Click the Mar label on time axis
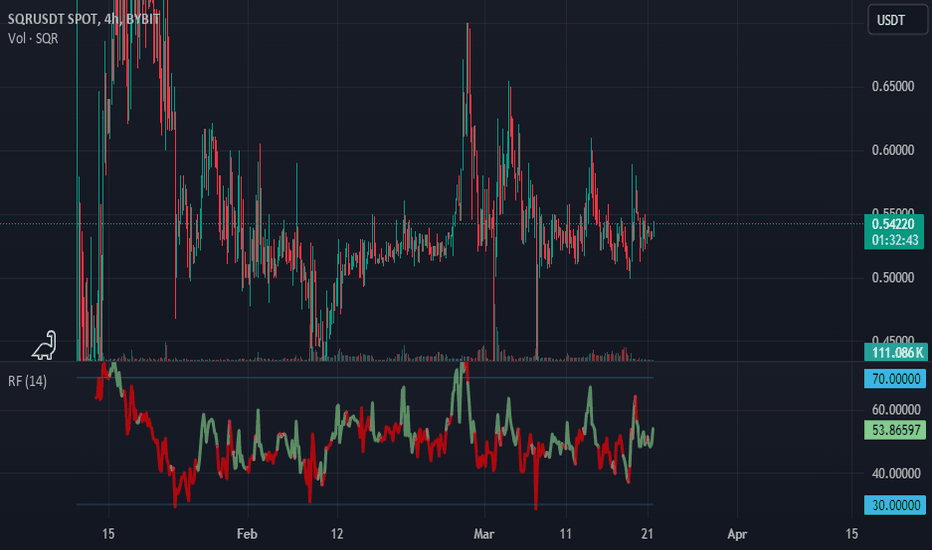This screenshot has height=550, width=932. [484, 534]
